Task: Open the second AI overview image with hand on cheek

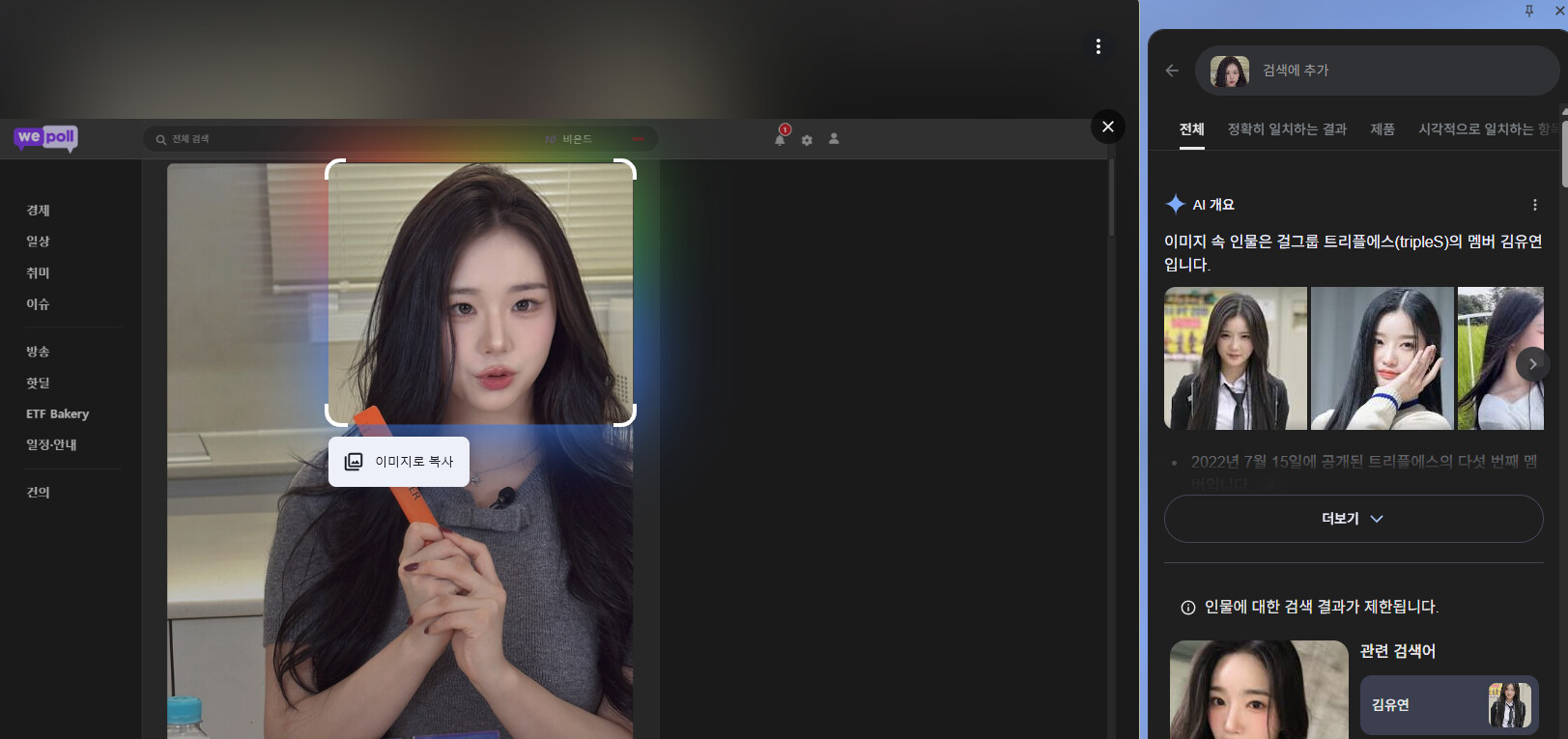Action: 1383,358
